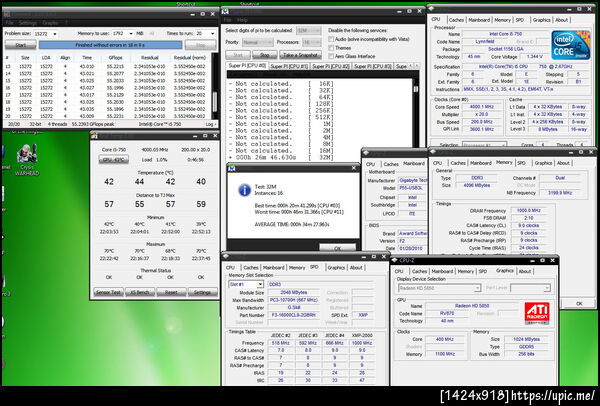The height and width of the screenshot is (406, 600).
Task: Click the Intel Core i5 750 Name field in CPU-Z
Action: (504, 34)
